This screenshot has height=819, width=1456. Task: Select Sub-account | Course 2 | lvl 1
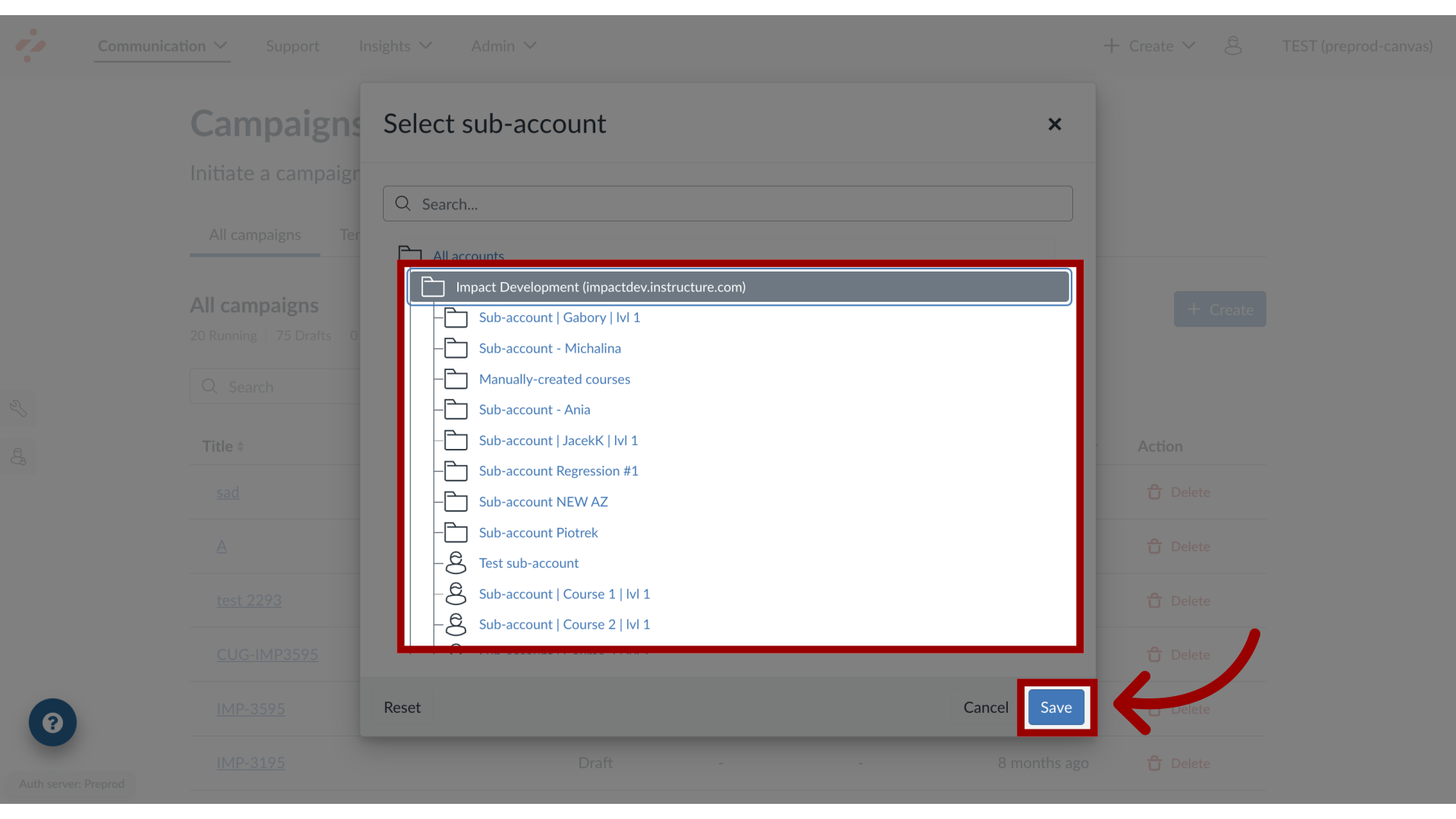[564, 624]
